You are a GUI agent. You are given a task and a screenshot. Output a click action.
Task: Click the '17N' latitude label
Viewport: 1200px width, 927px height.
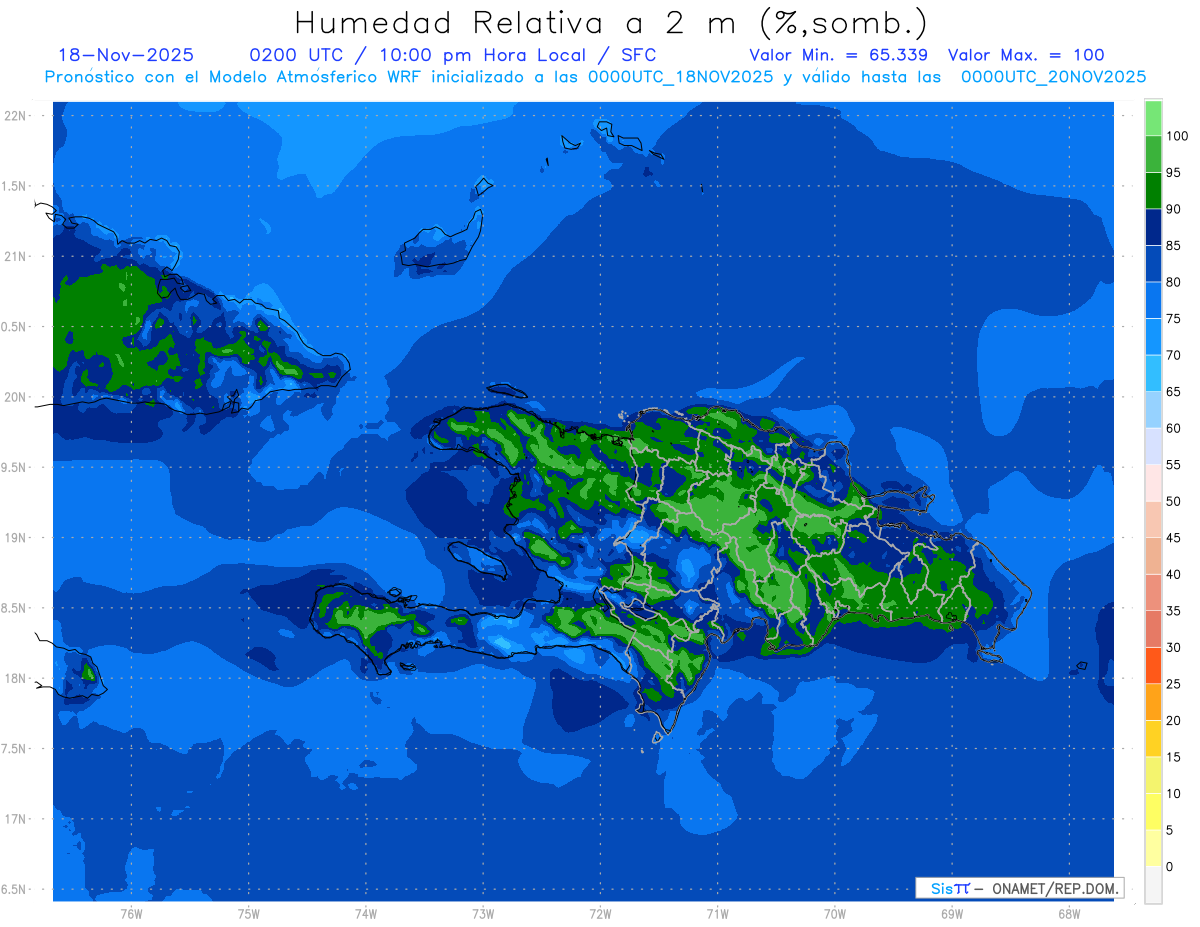click(16, 819)
